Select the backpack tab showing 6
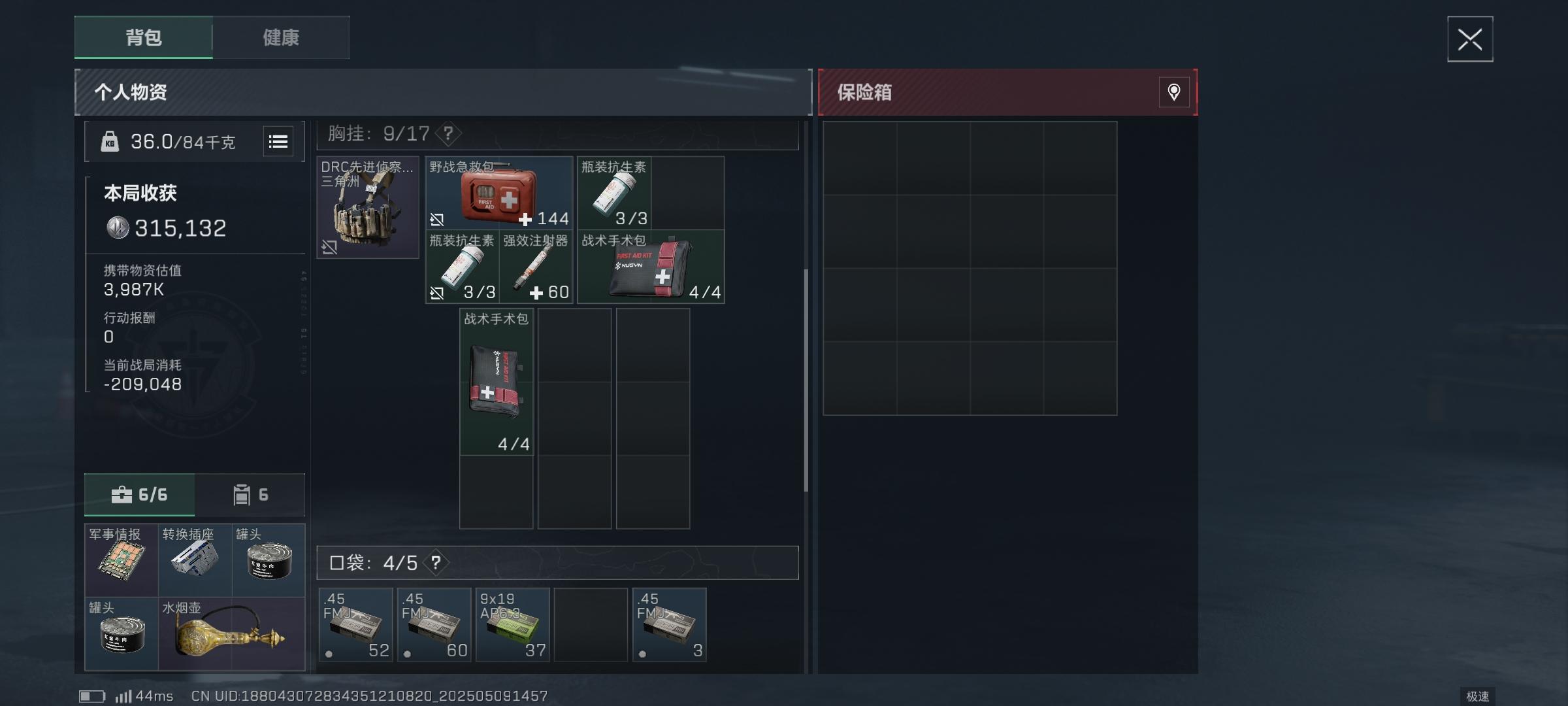The height and width of the screenshot is (706, 1568). (x=250, y=495)
